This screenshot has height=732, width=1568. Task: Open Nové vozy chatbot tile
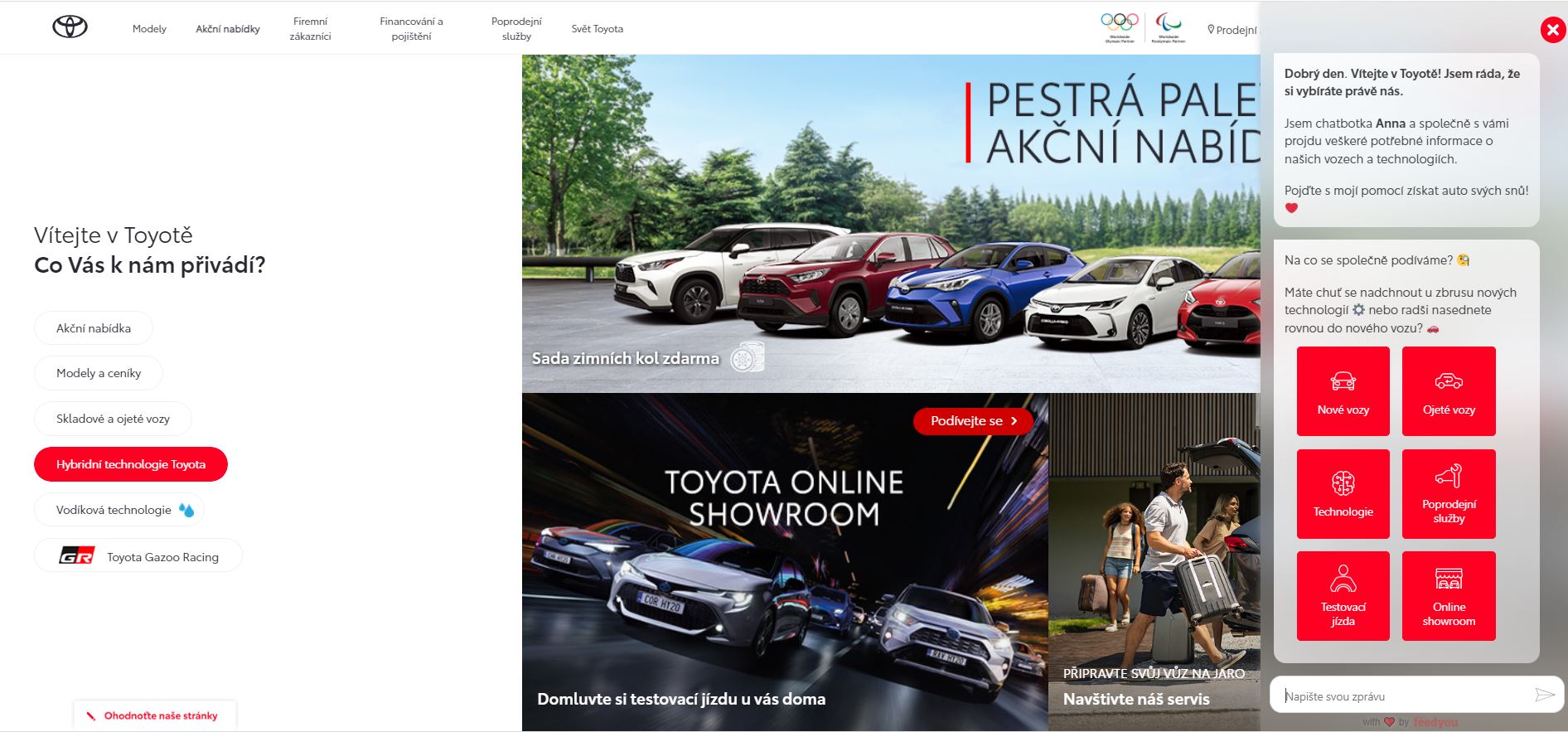(x=1343, y=391)
